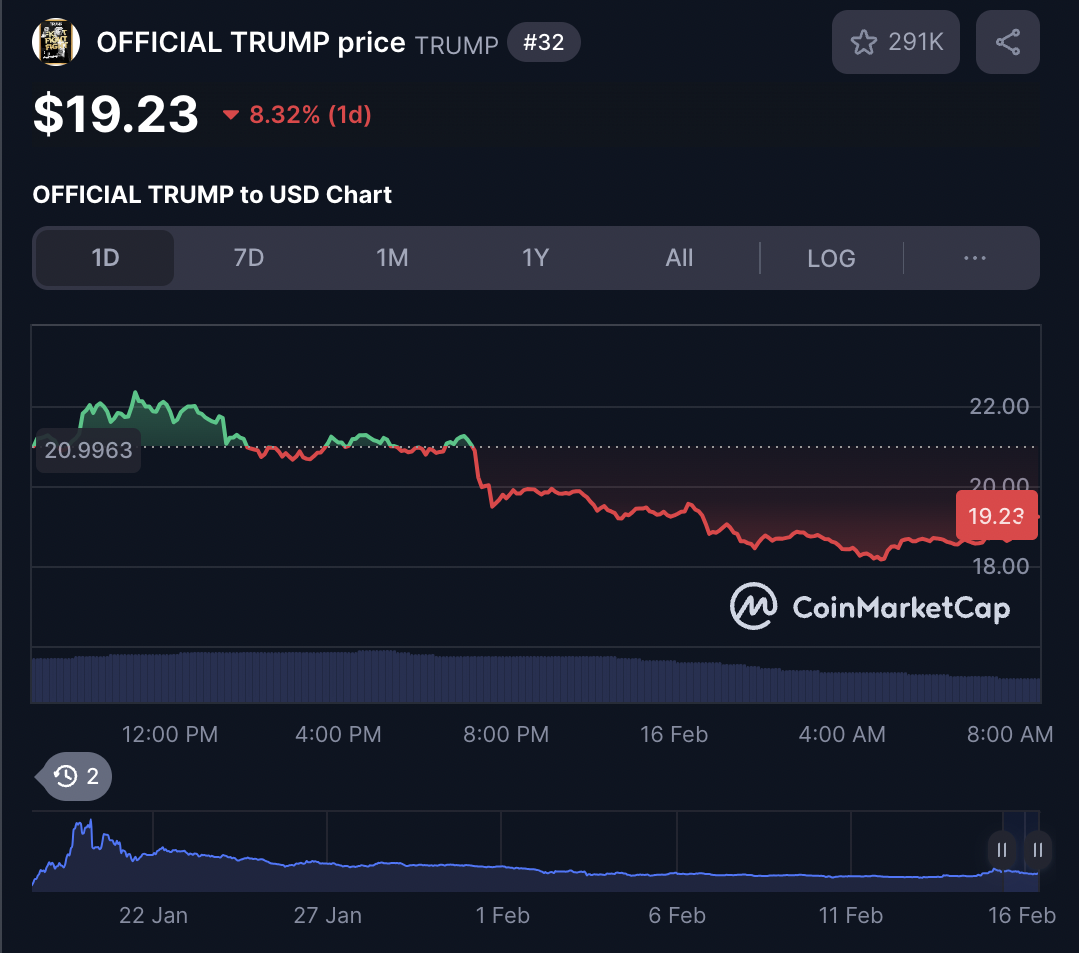1079x953 pixels.
Task: Open the more chart options ellipsis
Action: [x=974, y=258]
